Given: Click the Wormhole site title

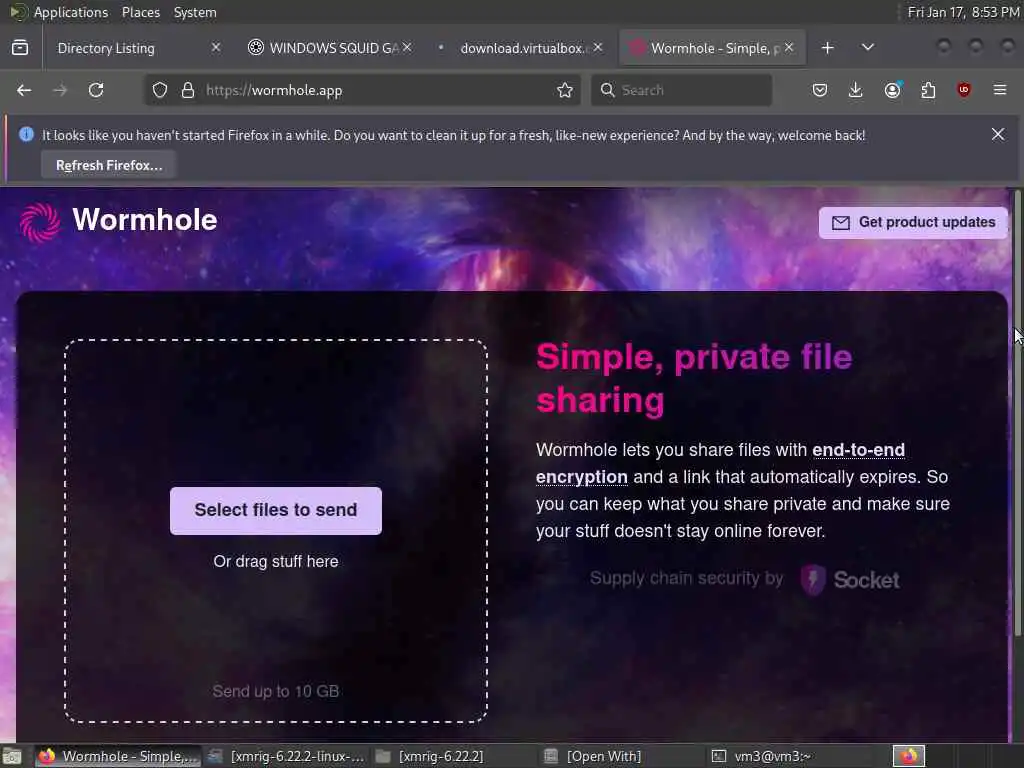Looking at the screenshot, I should [144, 220].
